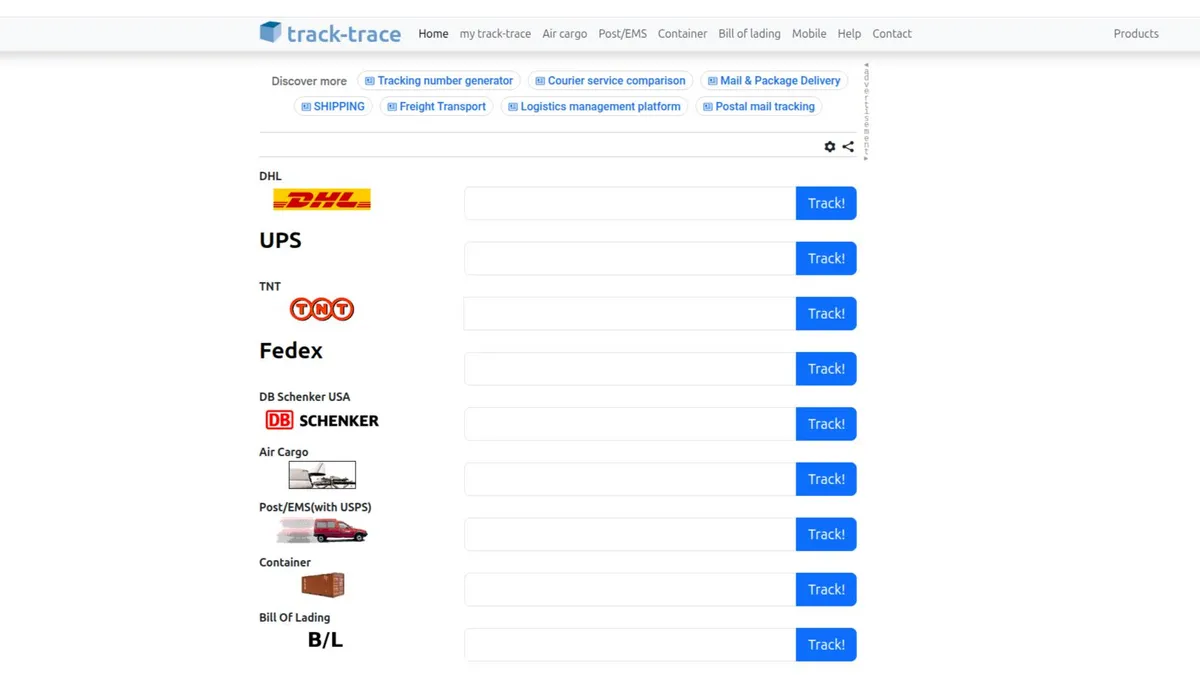1200x675 pixels.
Task: Click Track! button for DHL
Action: (x=826, y=203)
